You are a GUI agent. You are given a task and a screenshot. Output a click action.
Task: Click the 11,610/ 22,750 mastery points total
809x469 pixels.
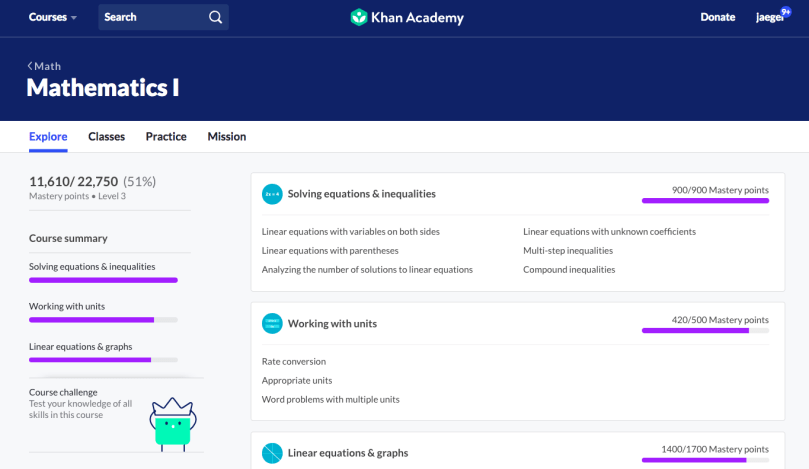pos(73,182)
